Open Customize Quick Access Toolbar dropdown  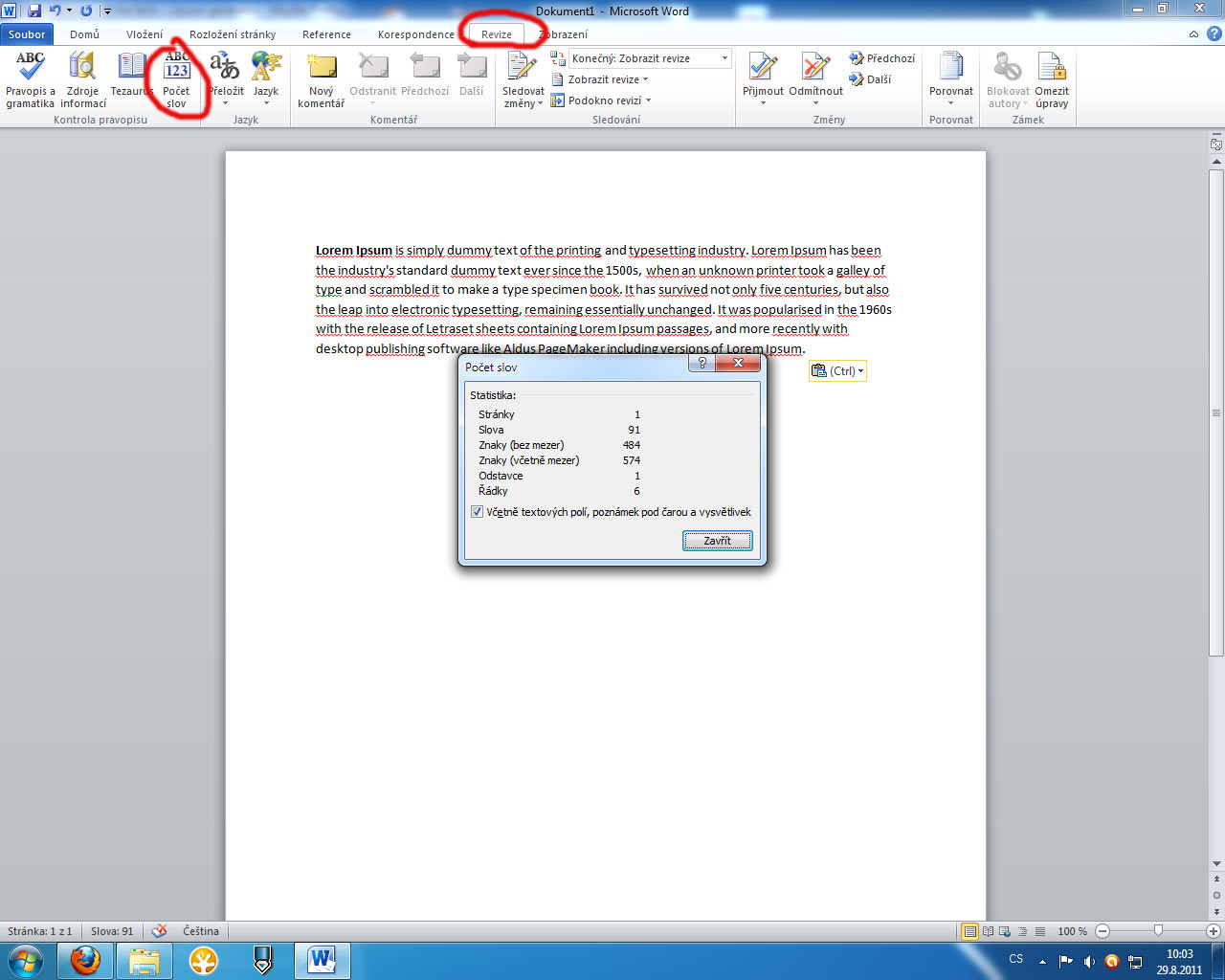pos(107,11)
